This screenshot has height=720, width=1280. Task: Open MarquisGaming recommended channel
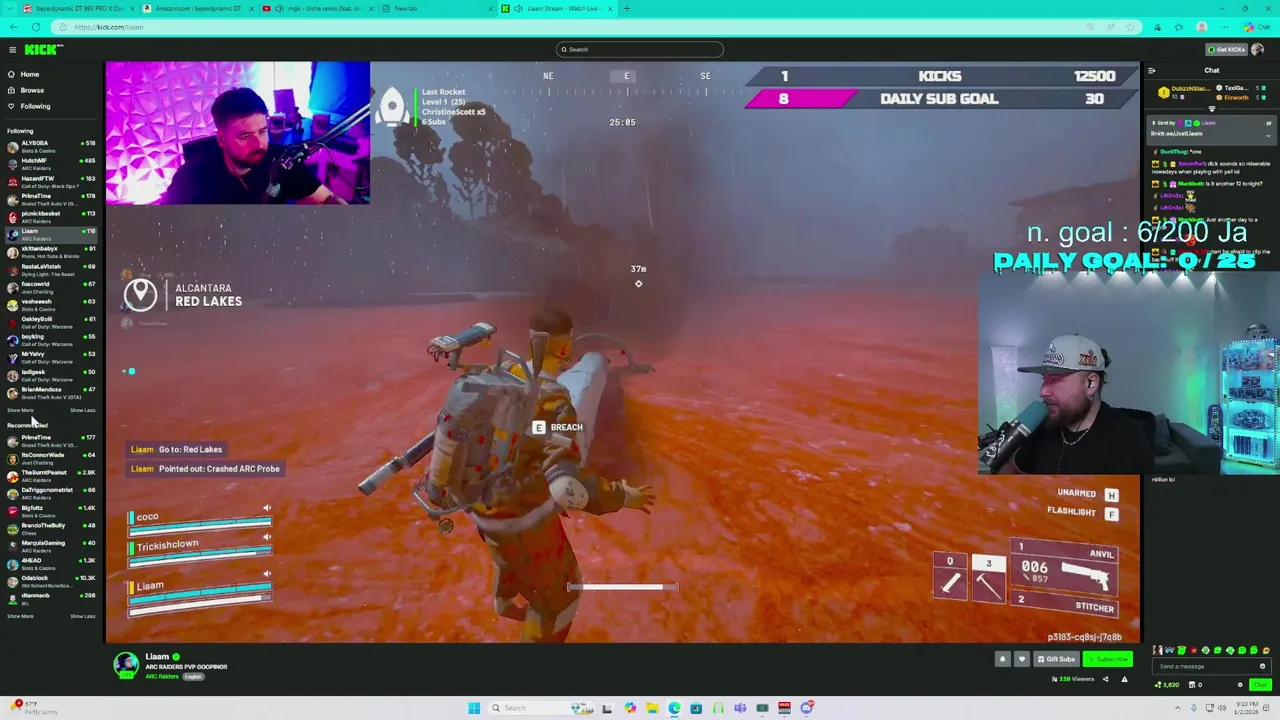pos(50,546)
